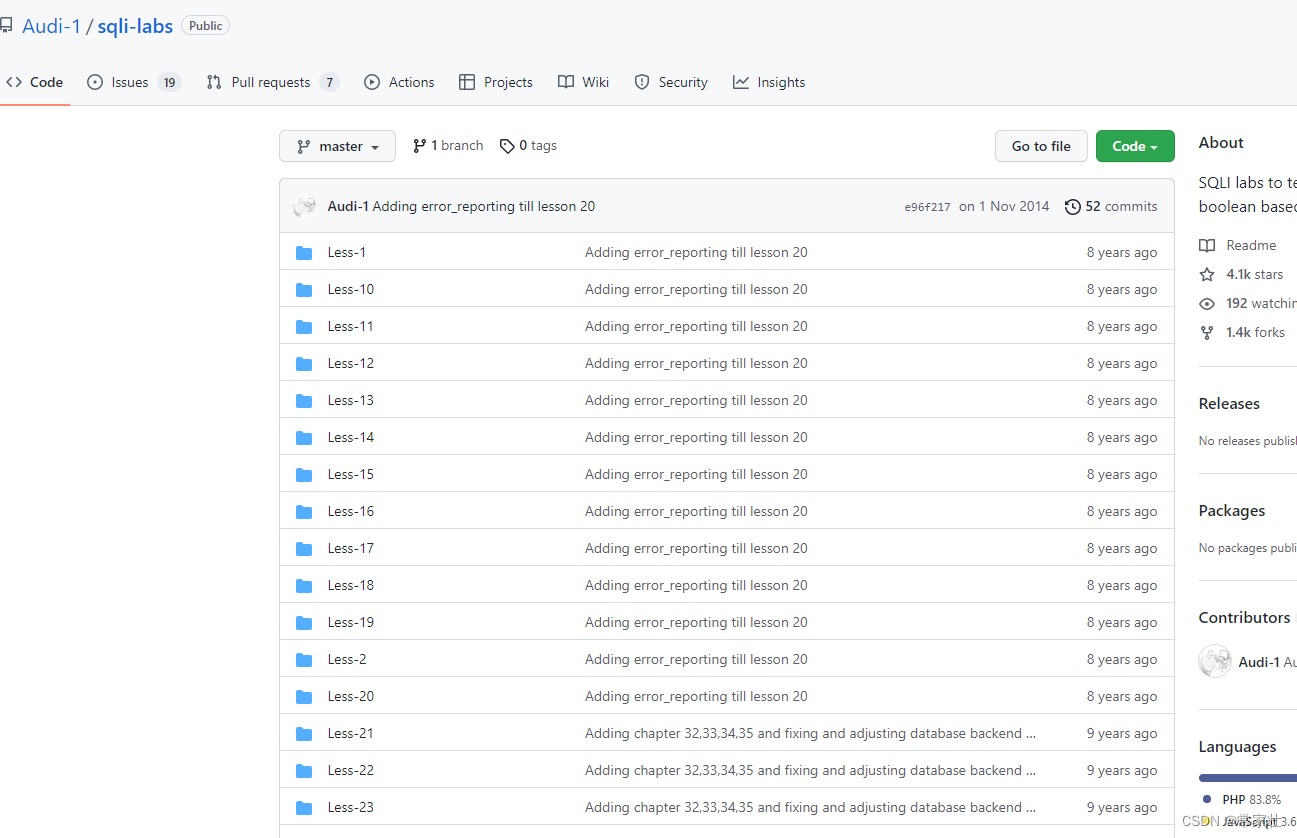This screenshot has height=838, width=1297.
Task: Click folder icon for Less-2
Action: tap(304, 660)
